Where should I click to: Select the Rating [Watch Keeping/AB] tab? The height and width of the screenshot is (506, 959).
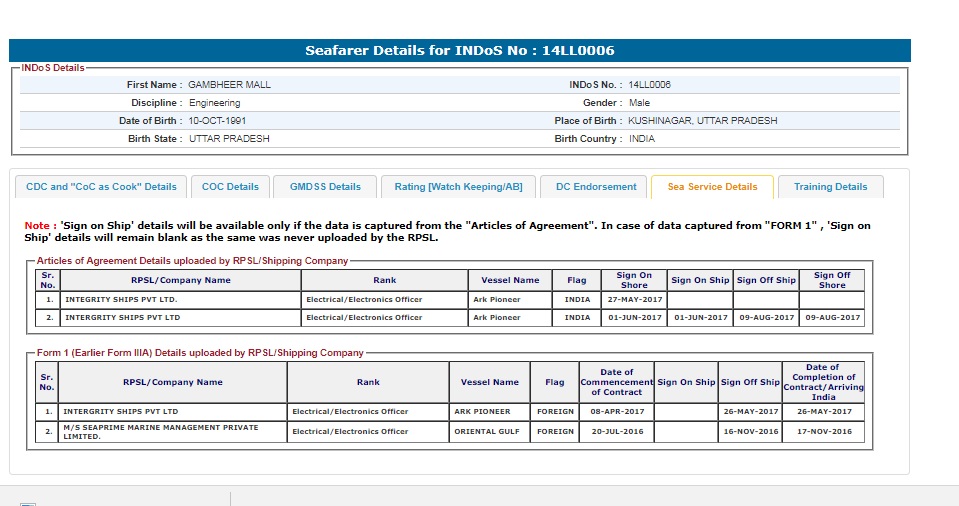pyautogui.click(x=458, y=187)
